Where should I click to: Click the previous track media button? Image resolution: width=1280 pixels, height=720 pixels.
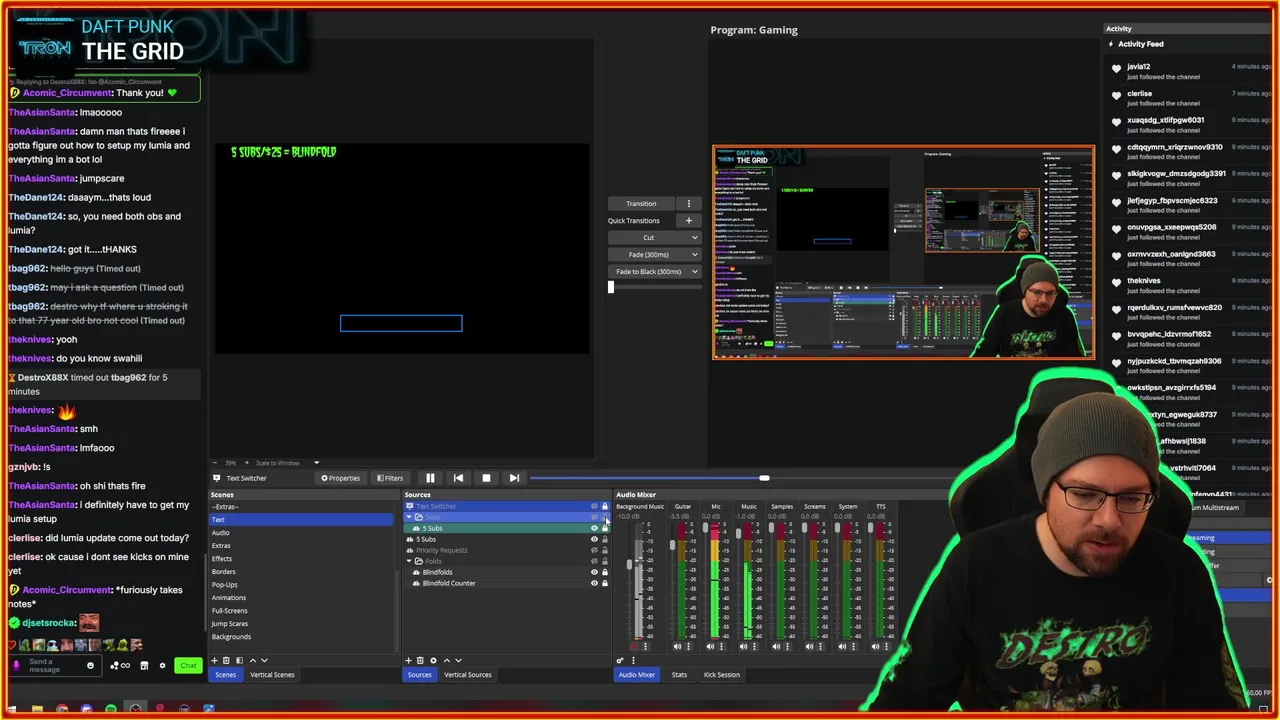click(x=458, y=478)
